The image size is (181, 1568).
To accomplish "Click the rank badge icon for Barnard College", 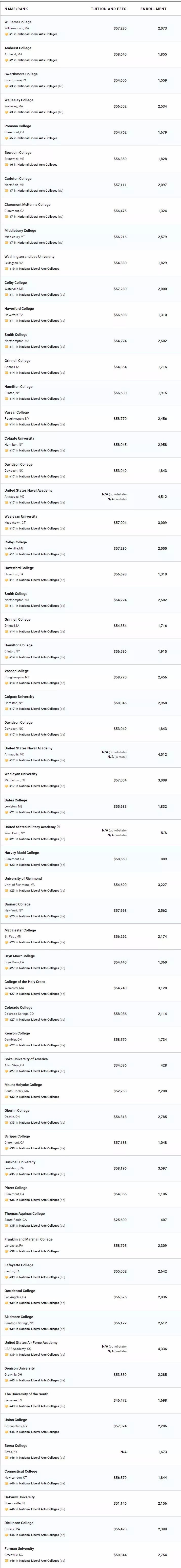I will pyautogui.click(x=6, y=916).
